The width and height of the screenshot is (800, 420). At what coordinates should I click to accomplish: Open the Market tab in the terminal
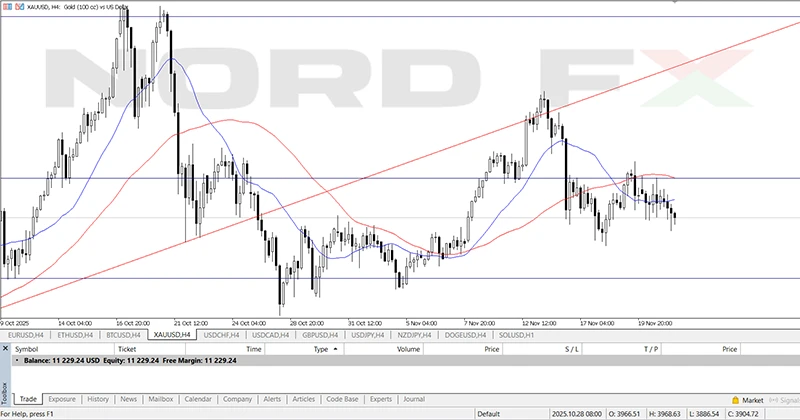(x=753, y=400)
